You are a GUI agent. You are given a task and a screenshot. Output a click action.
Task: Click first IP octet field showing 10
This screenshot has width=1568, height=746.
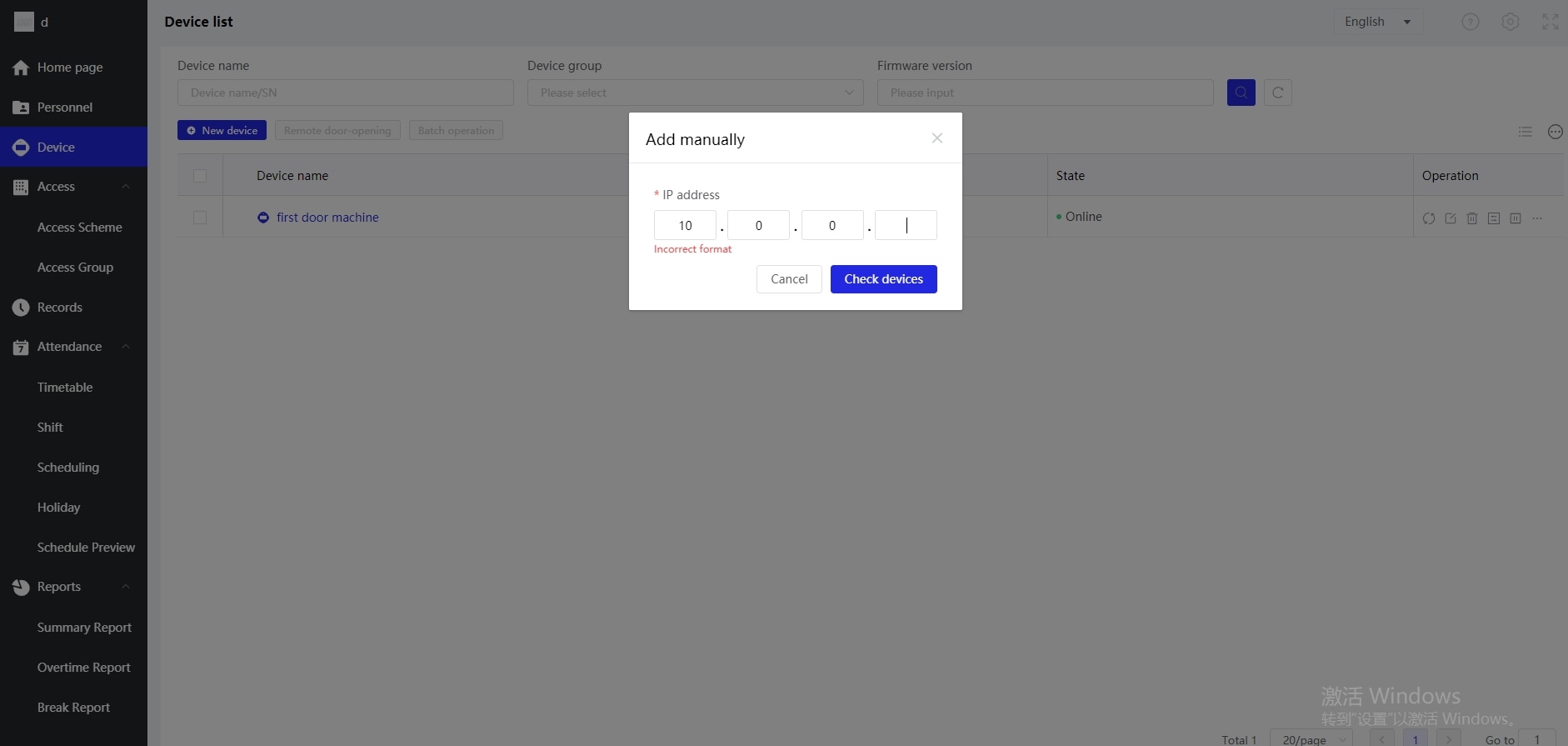click(685, 225)
